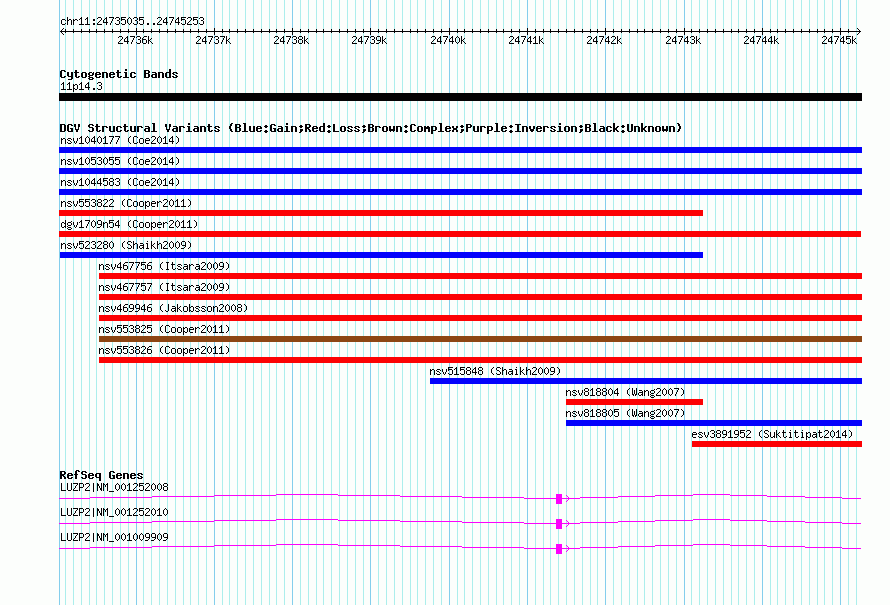Select the 11p14.3 band label
Viewport: 890px width, 605px height.
81,86
